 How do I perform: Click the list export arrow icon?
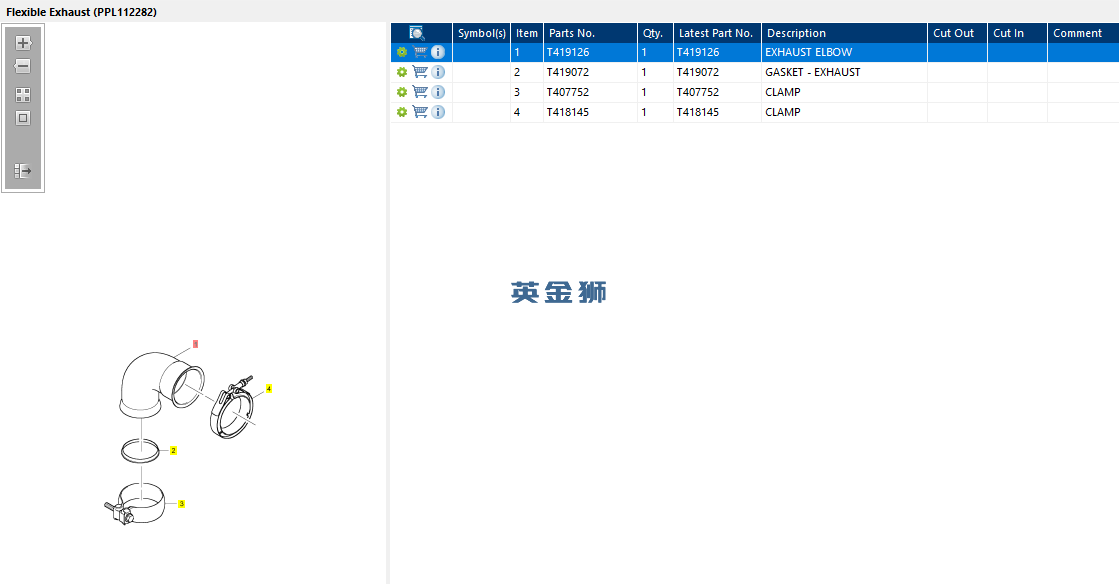pyautogui.click(x=23, y=171)
